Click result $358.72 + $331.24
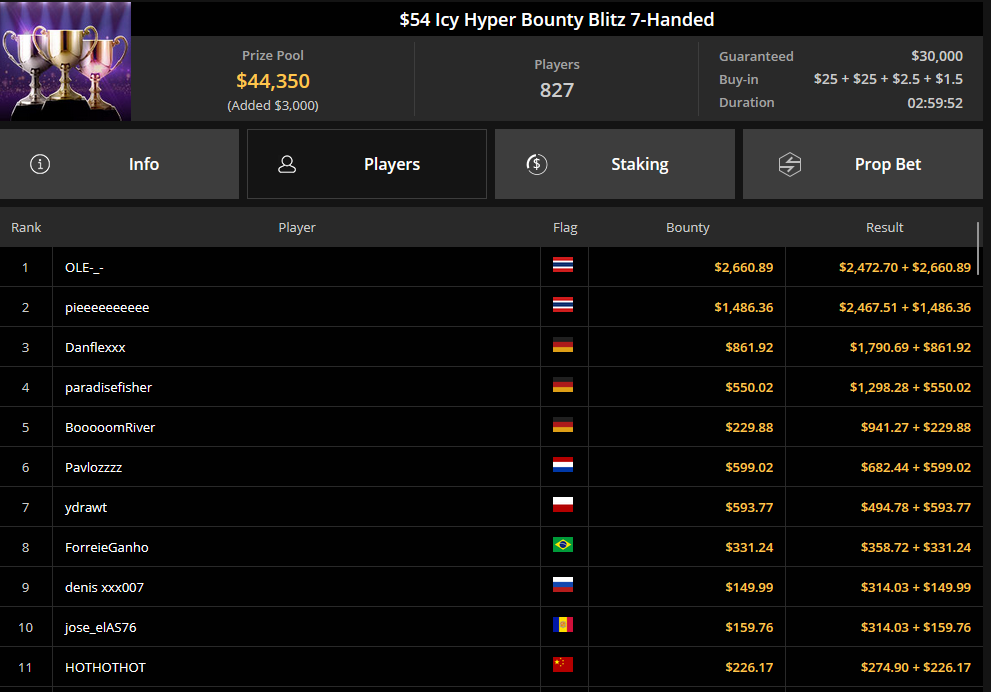991x692 pixels. 915,547
